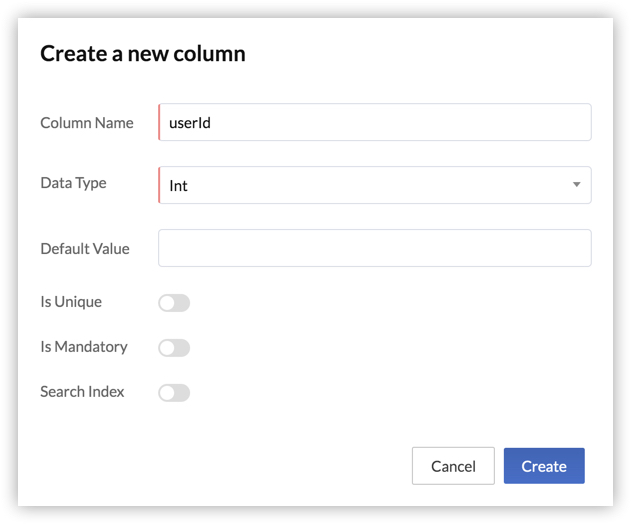
Task: Click the Column Name input field
Action: (x=375, y=123)
